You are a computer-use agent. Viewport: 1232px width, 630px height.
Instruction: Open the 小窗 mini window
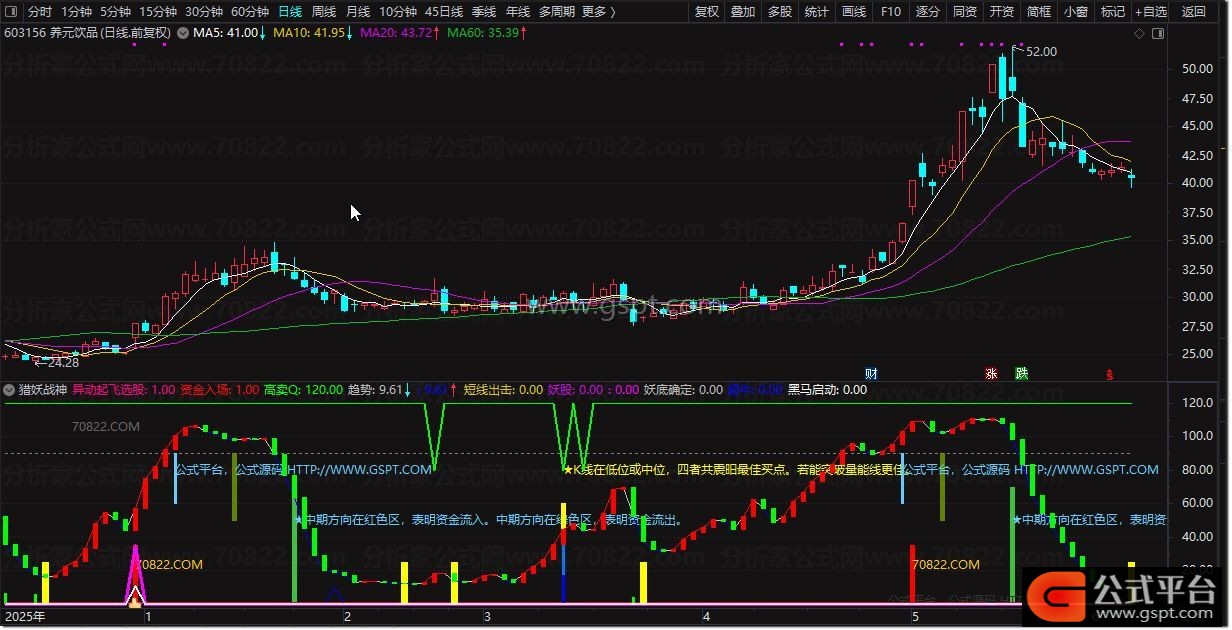(1076, 12)
